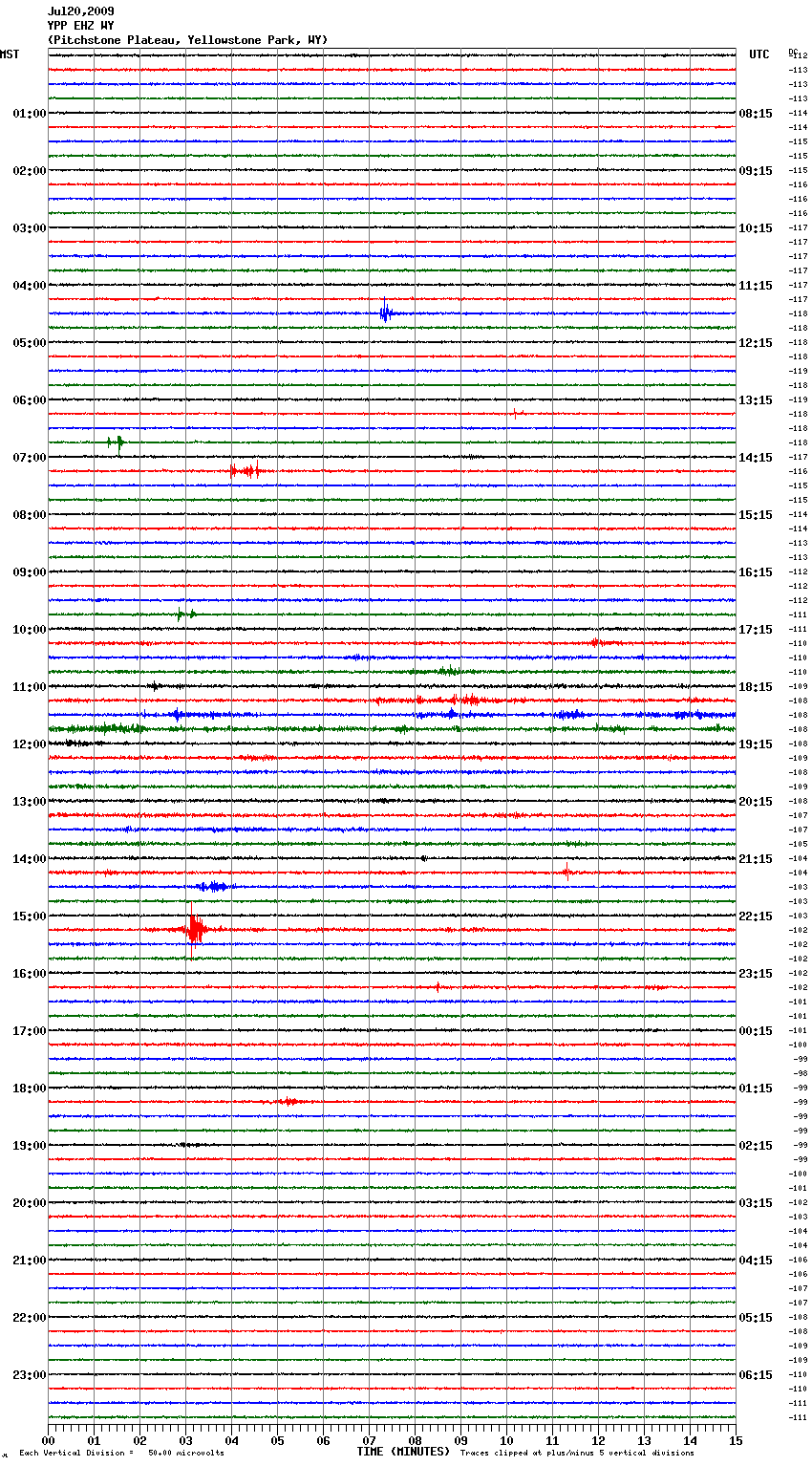Image resolution: width=812 pixels, height=1466 pixels.
Task: Click the DC column header at top right
Action: pyautogui.click(x=793, y=51)
